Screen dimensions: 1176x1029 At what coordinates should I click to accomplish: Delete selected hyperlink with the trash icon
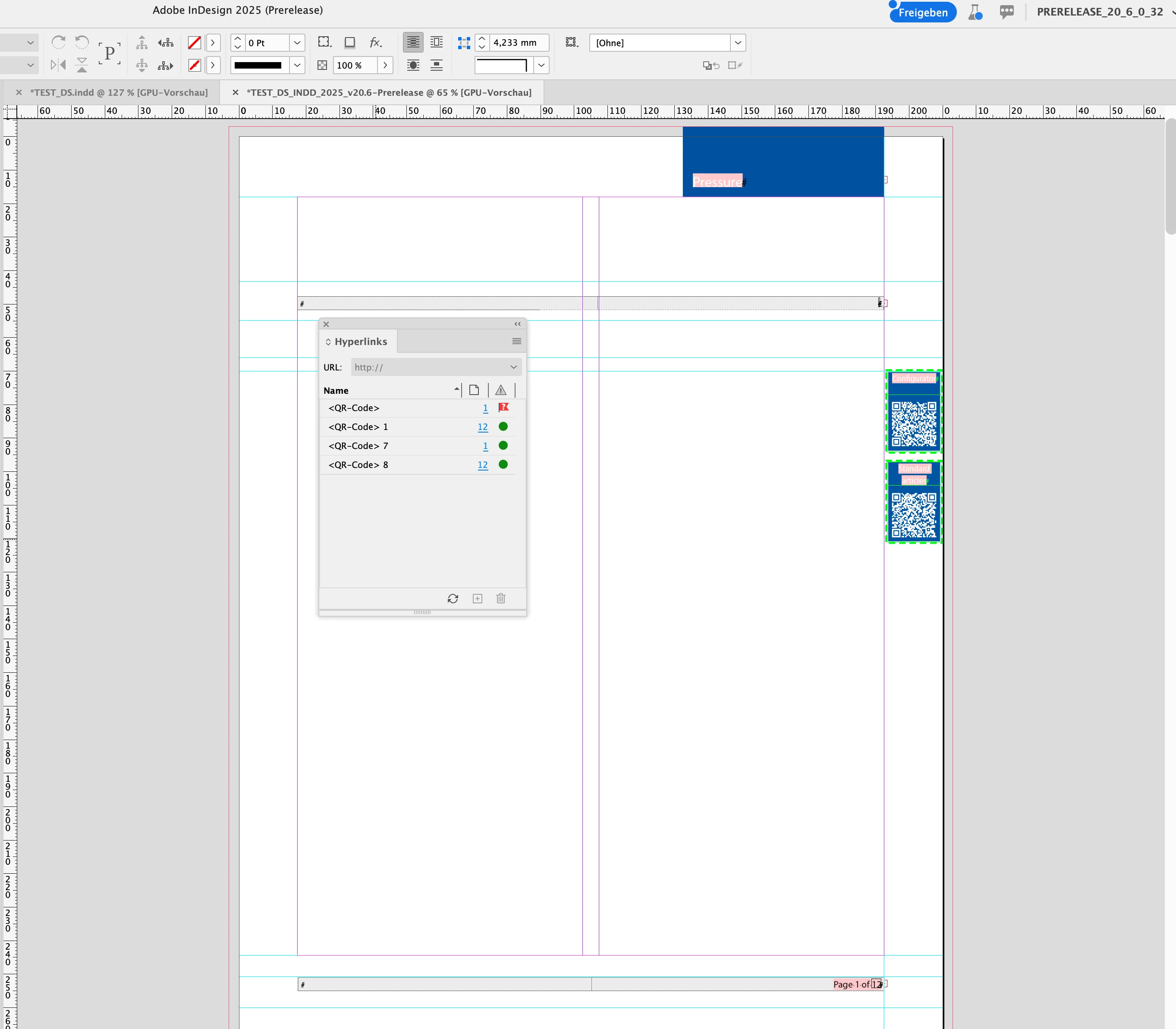tap(501, 598)
